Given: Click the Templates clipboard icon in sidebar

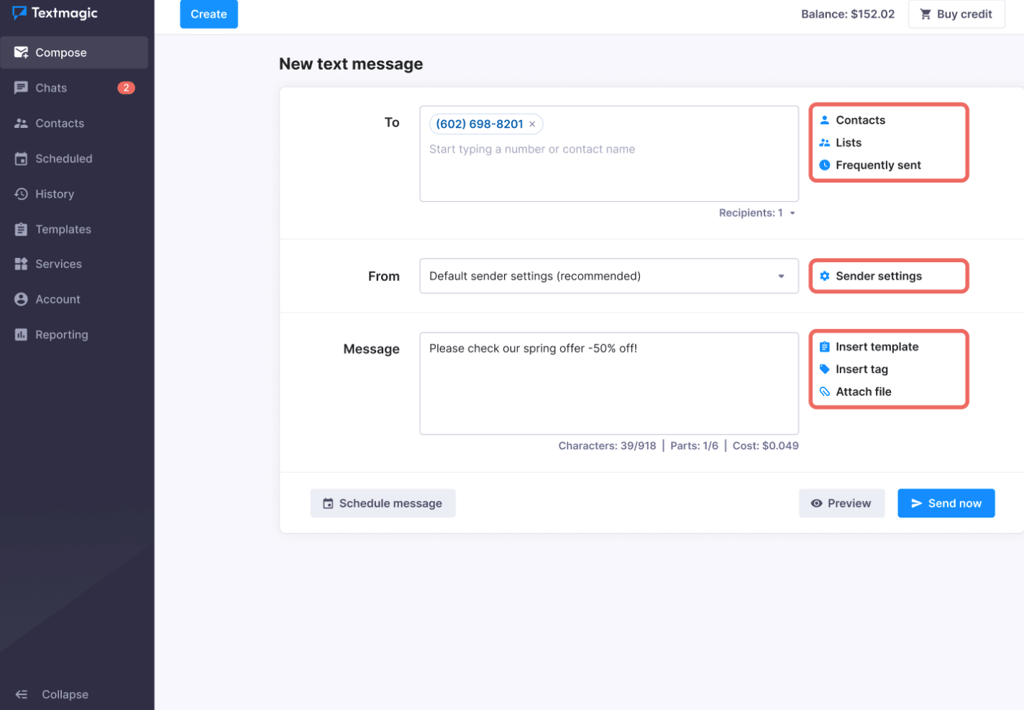Looking at the screenshot, I should pos(21,229).
